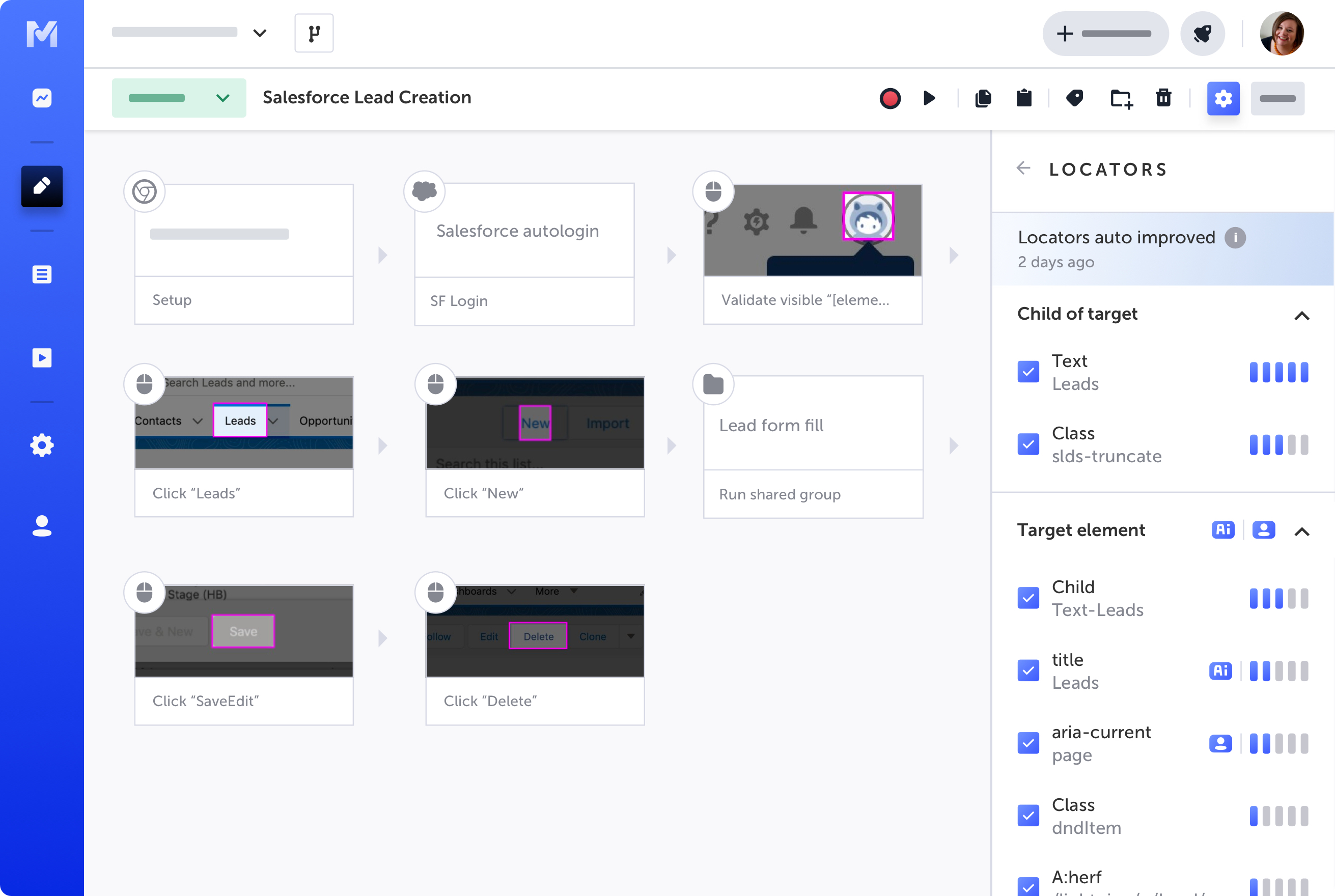Click folder icon on Lead form fill
Screen dimensions: 1335x896
click(713, 384)
